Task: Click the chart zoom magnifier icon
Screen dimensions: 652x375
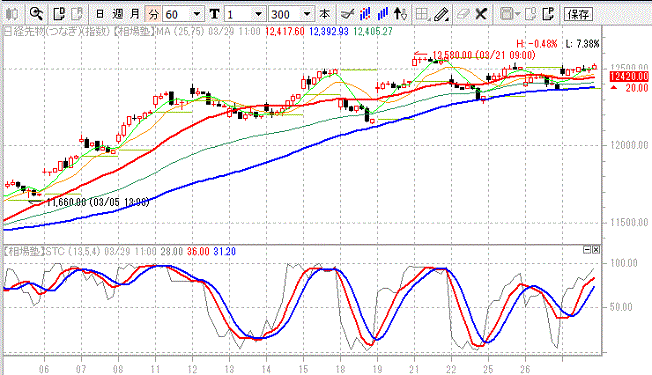Action: (x=37, y=14)
